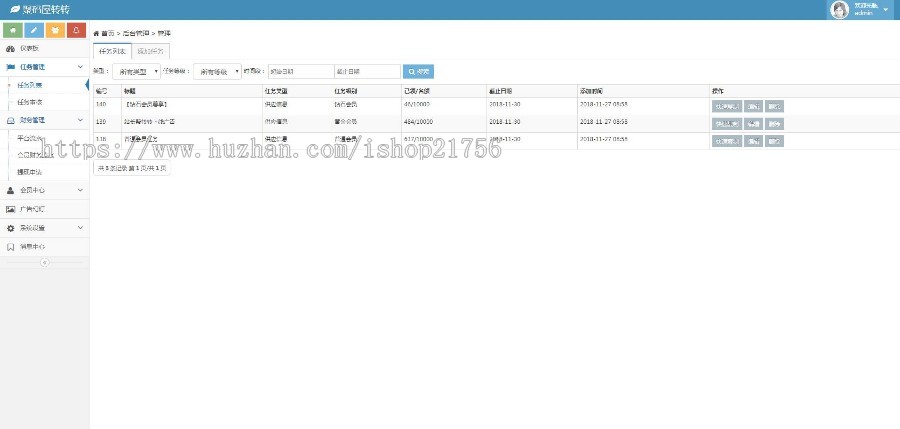Image resolution: width=900 pixels, height=429 pixels.
Task: Click the 标题 title column header
Action: pyautogui.click(x=130, y=91)
